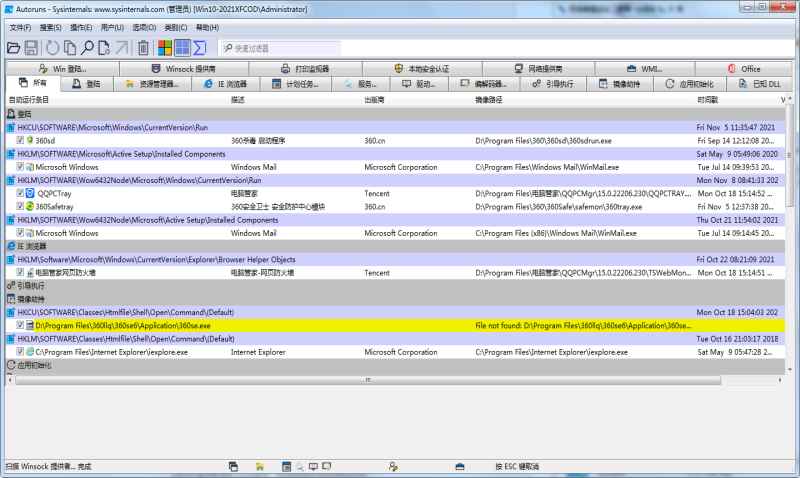Image resolution: width=800 pixels, height=478 pixels.
Task: Click the floppy disk save icon
Action: [x=31, y=48]
